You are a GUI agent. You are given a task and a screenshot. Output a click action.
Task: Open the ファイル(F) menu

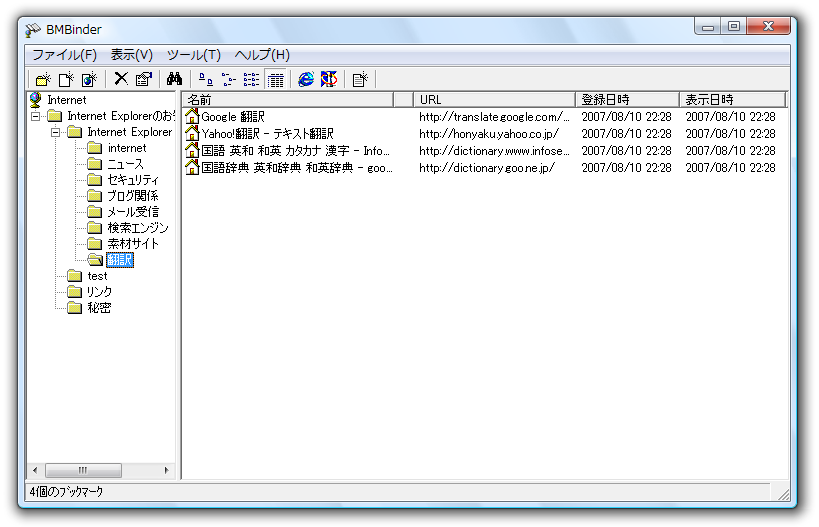coord(65,55)
